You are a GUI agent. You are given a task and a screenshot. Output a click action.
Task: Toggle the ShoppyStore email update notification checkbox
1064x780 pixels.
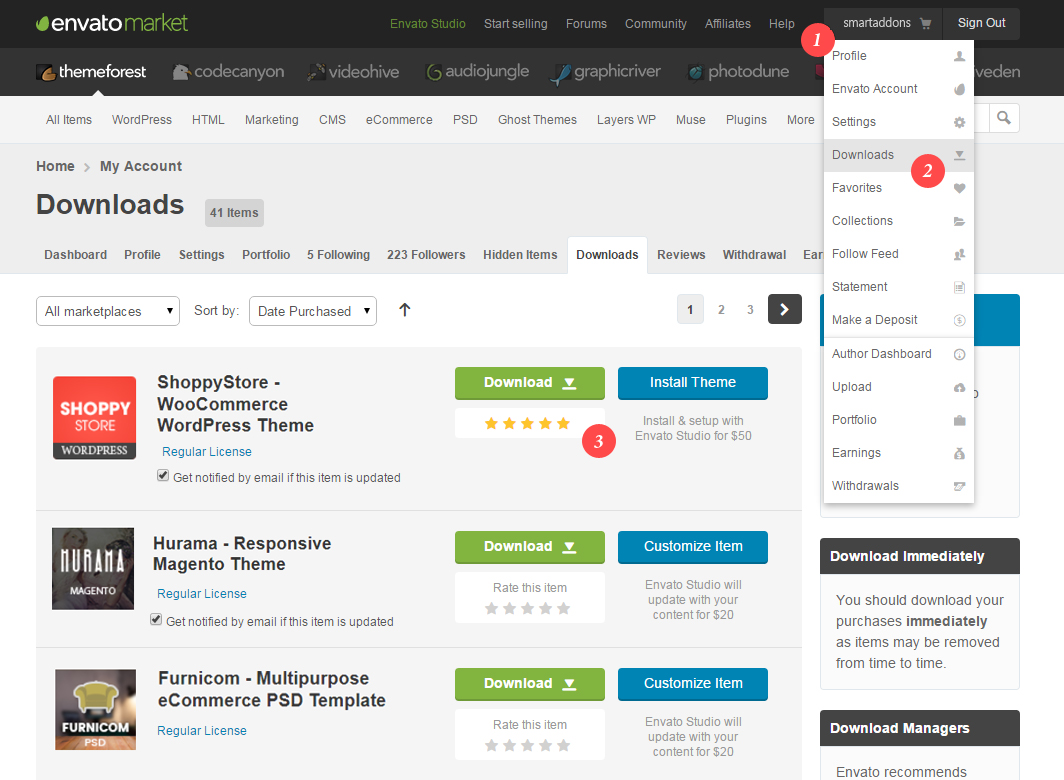163,475
